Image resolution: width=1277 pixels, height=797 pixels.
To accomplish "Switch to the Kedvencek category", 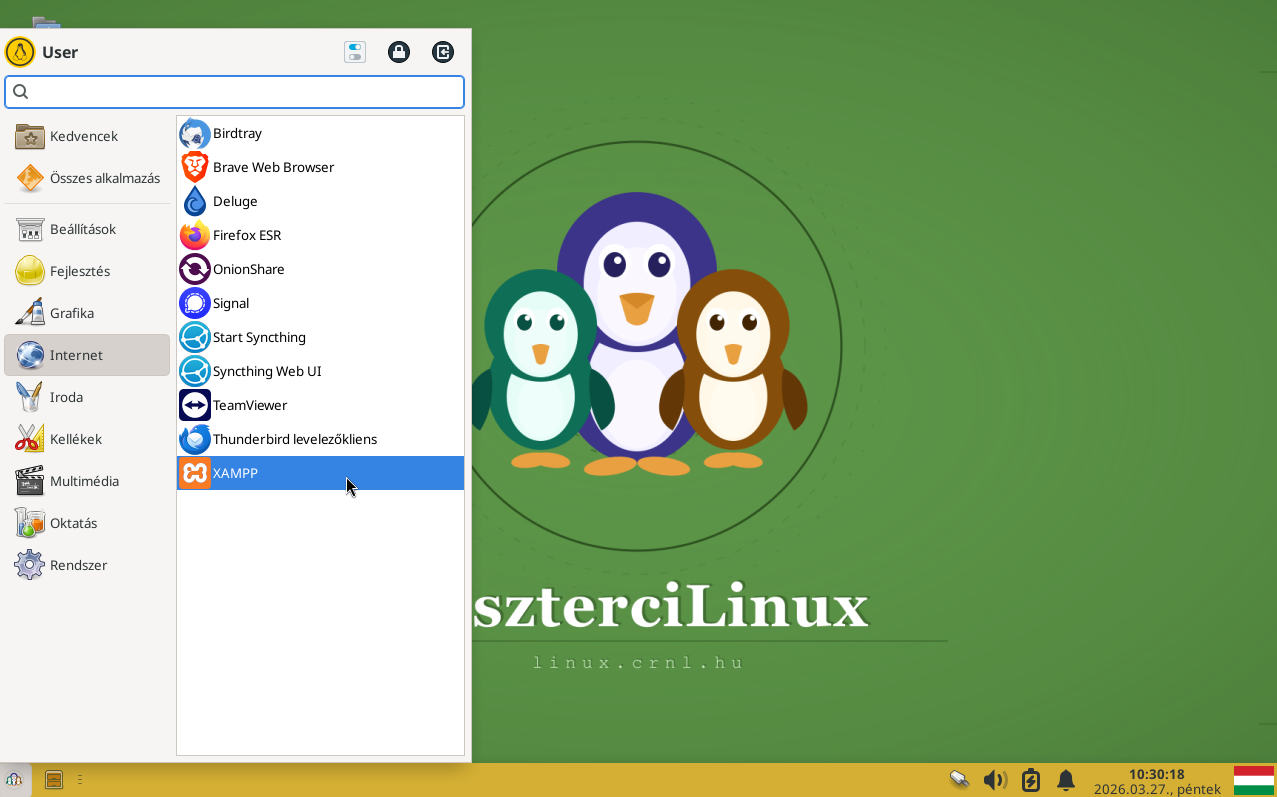I will pos(84,136).
